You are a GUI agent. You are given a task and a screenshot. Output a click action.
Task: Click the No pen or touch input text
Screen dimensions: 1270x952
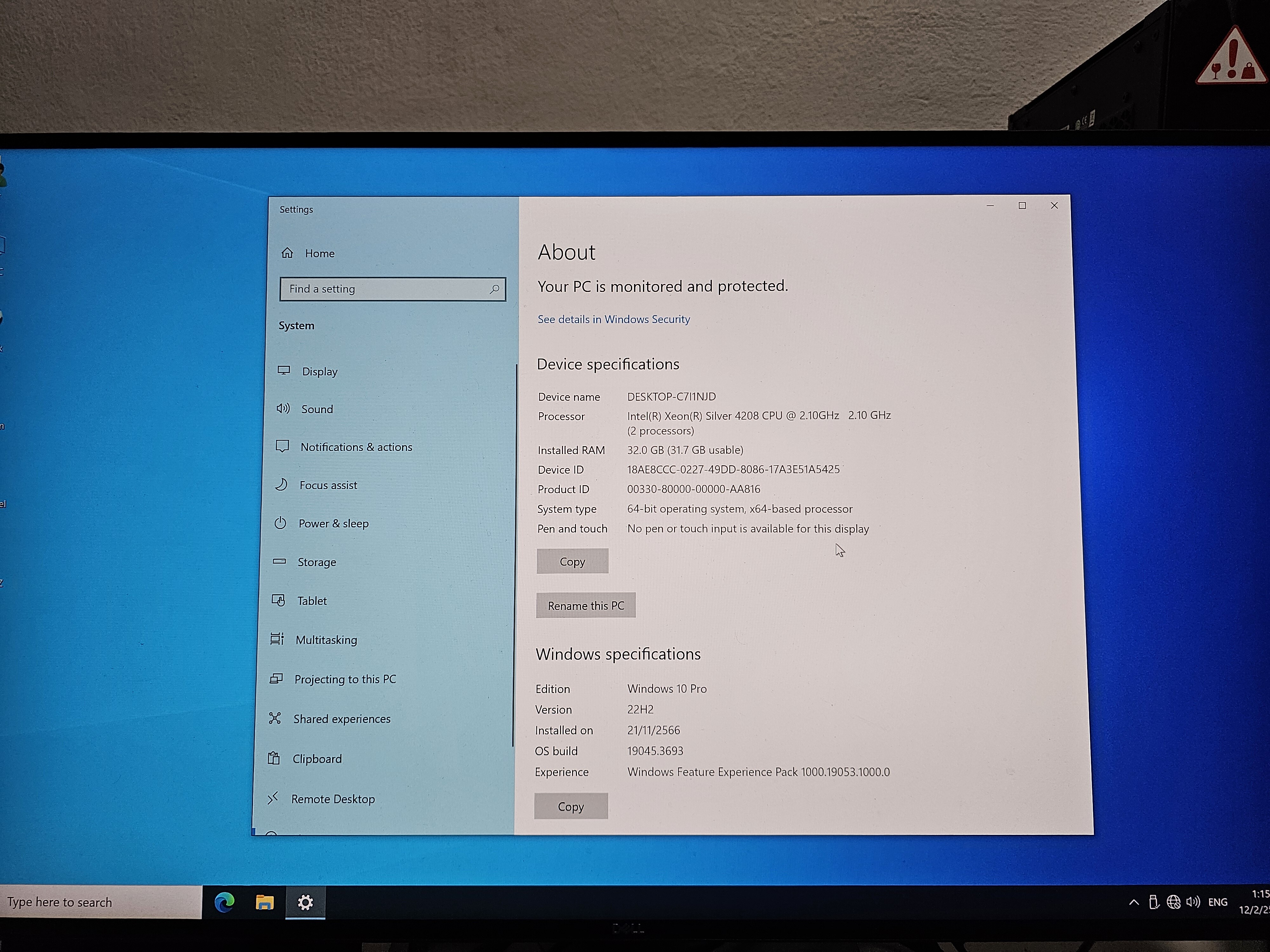coord(748,528)
